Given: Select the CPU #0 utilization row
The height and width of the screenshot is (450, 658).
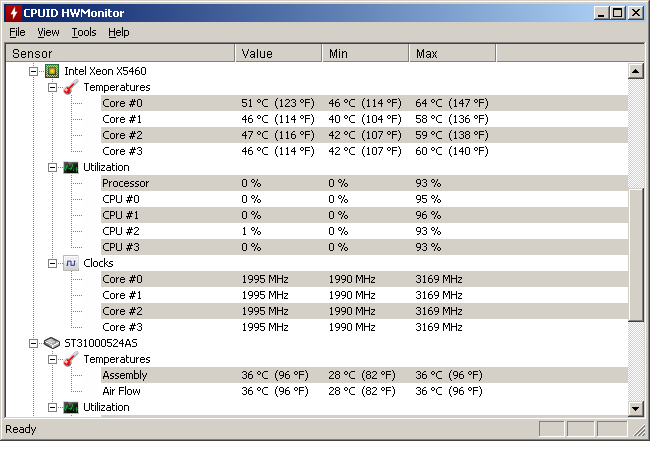Looking at the screenshot, I should point(364,199).
